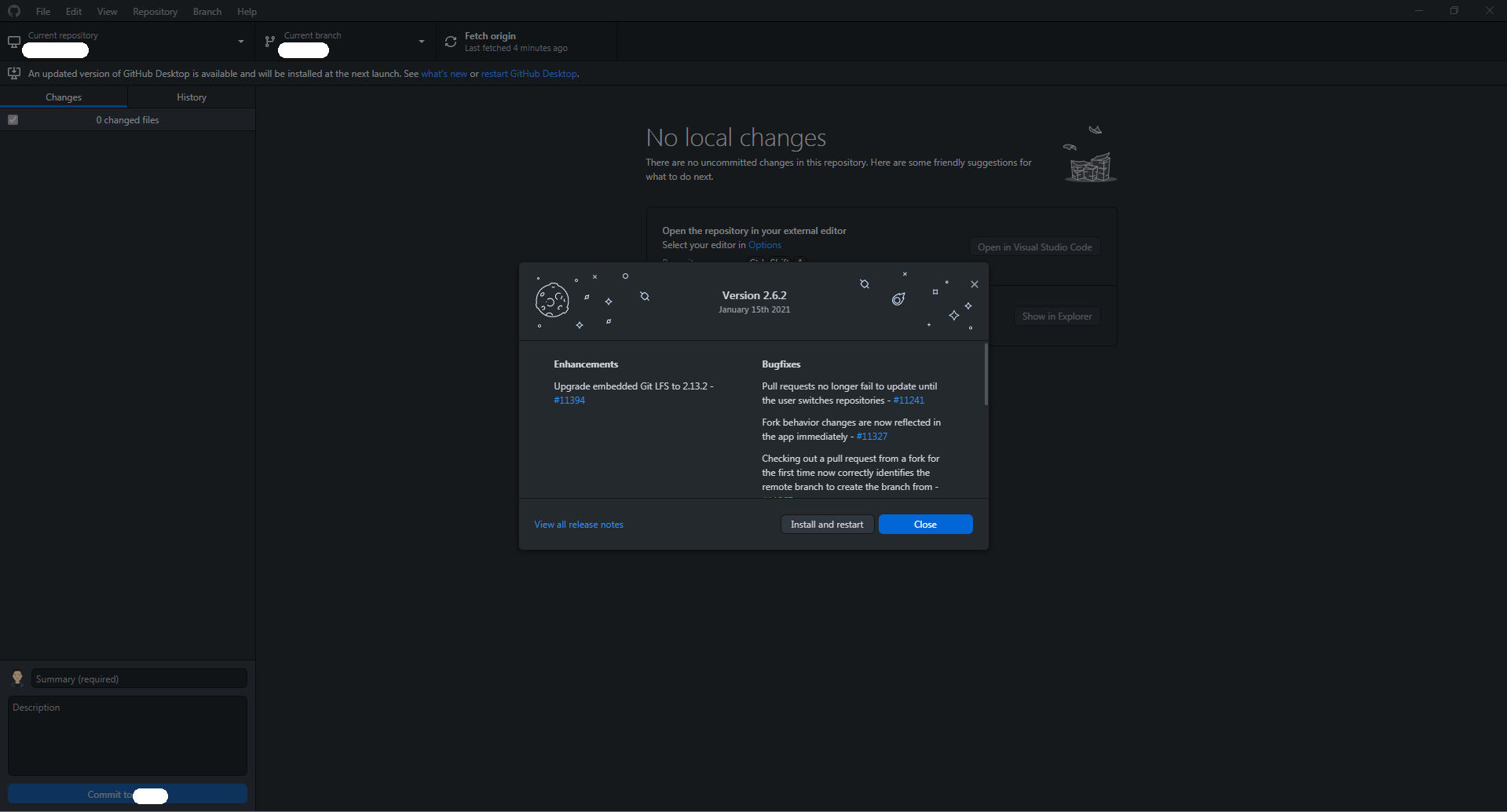Click "Open the repository in your external editor" text

[754, 231]
